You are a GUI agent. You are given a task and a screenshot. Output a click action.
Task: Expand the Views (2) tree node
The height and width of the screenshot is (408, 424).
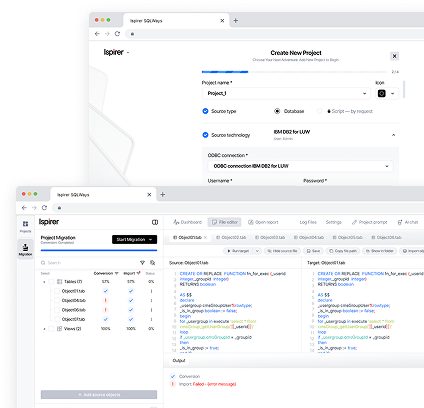click(x=44, y=329)
